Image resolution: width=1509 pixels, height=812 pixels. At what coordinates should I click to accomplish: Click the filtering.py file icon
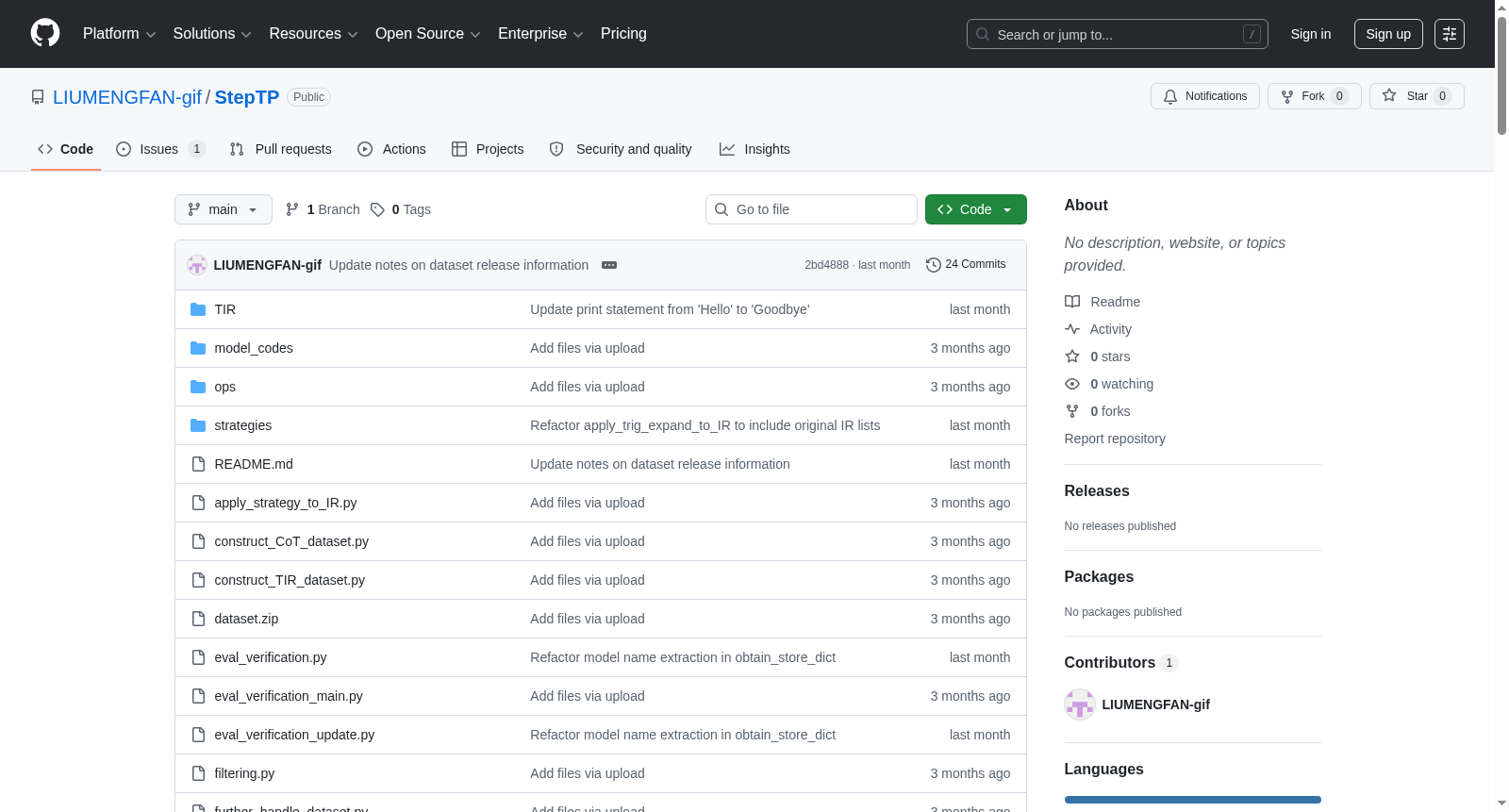point(198,773)
